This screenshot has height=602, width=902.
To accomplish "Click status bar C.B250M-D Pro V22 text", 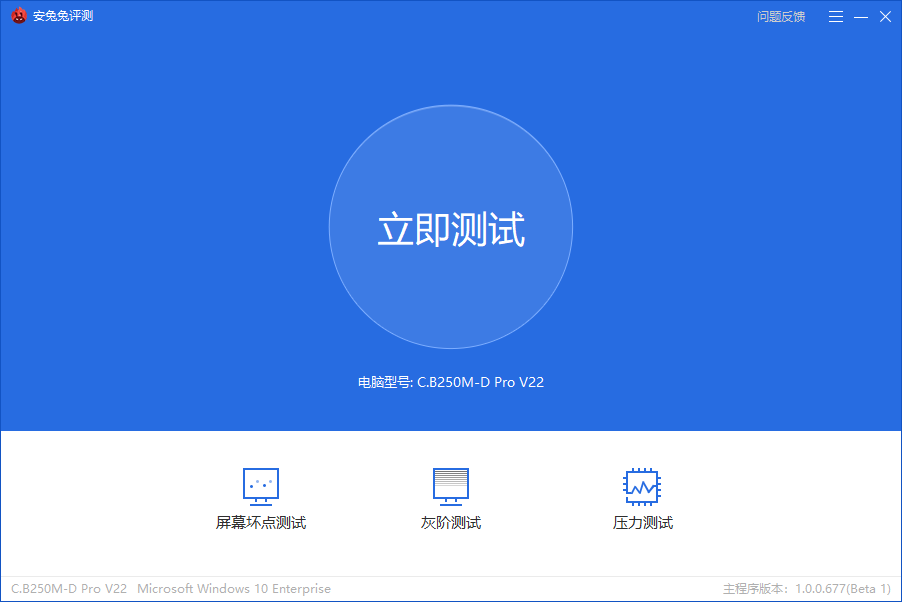I will [69, 589].
